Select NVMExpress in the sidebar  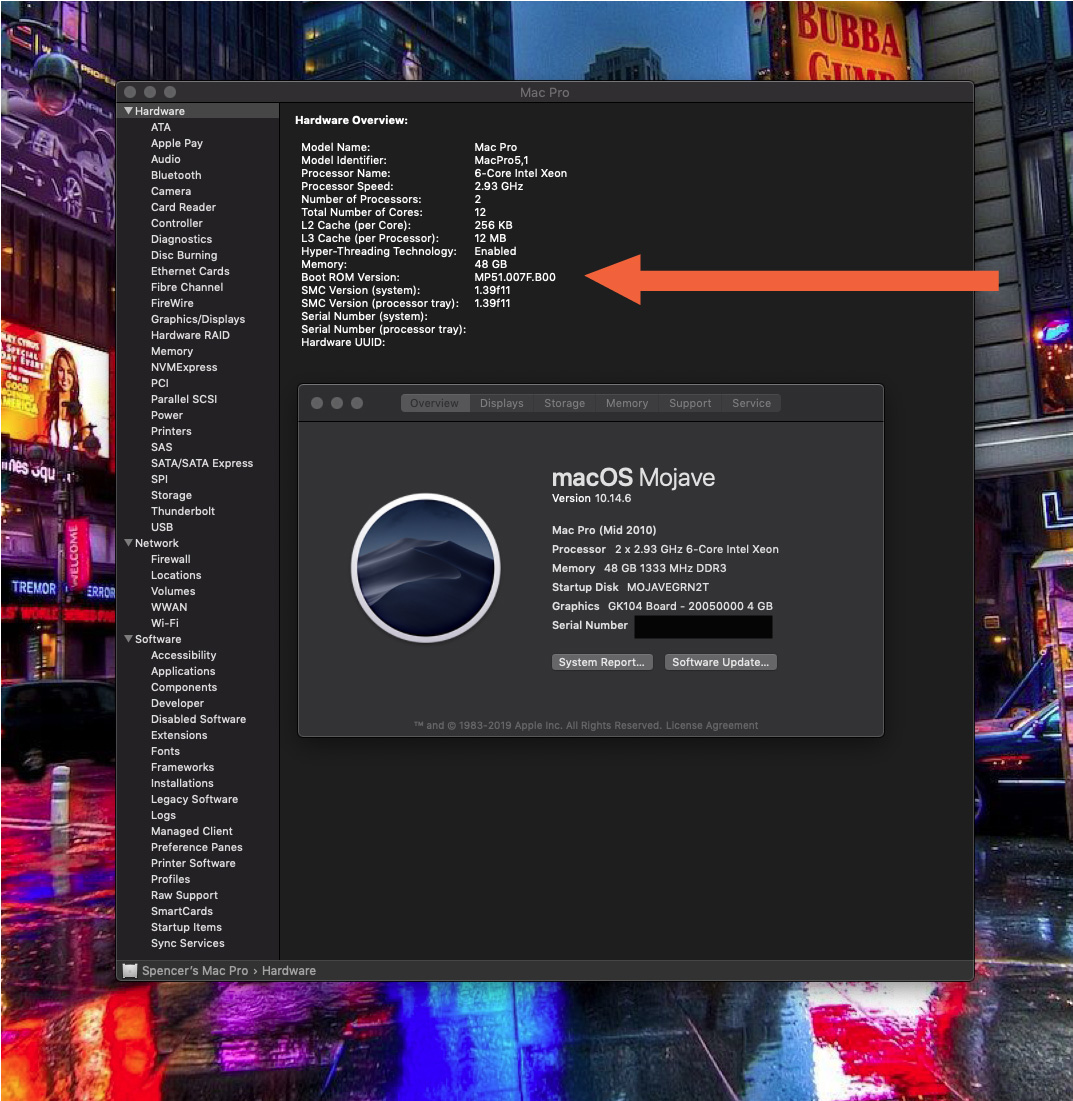[x=184, y=367]
